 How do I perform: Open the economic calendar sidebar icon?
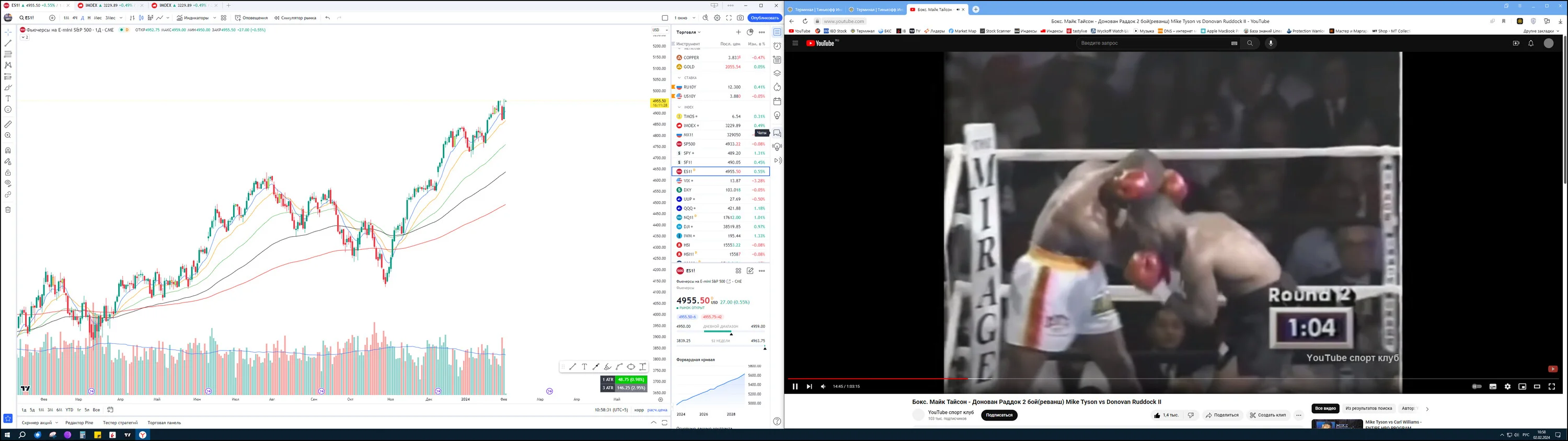tap(777, 101)
